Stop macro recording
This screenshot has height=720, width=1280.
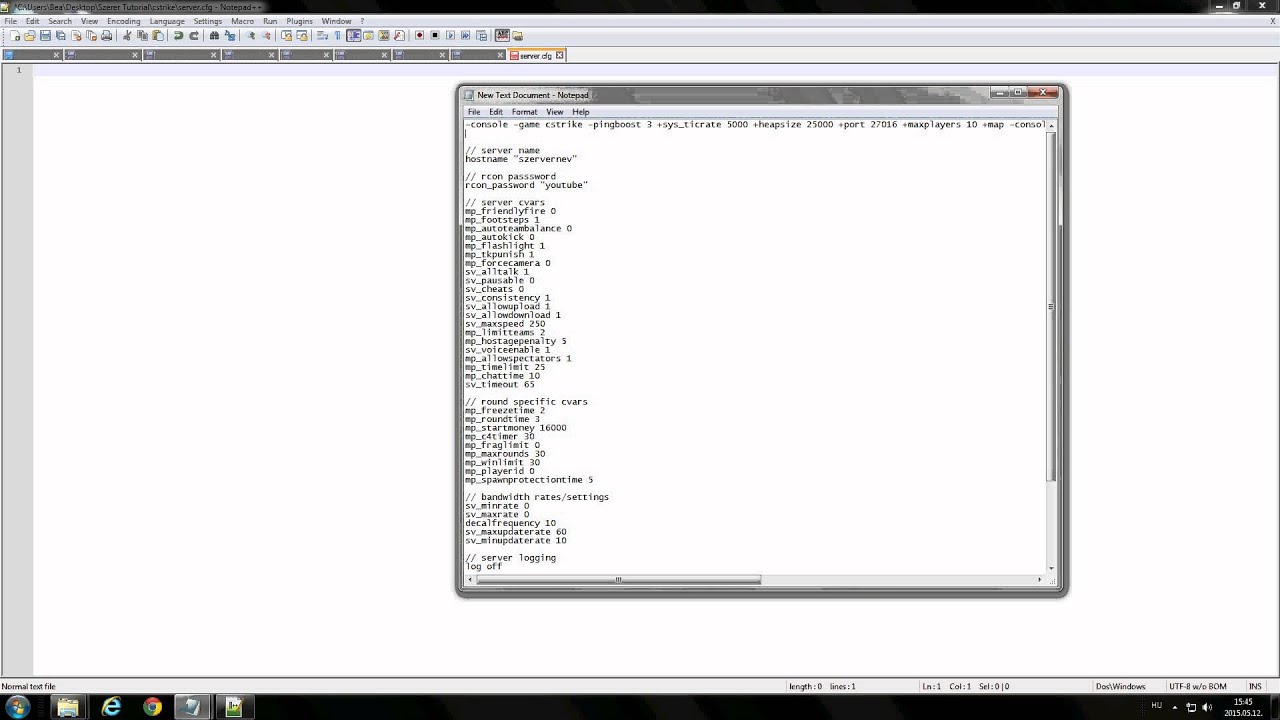[x=435, y=35]
